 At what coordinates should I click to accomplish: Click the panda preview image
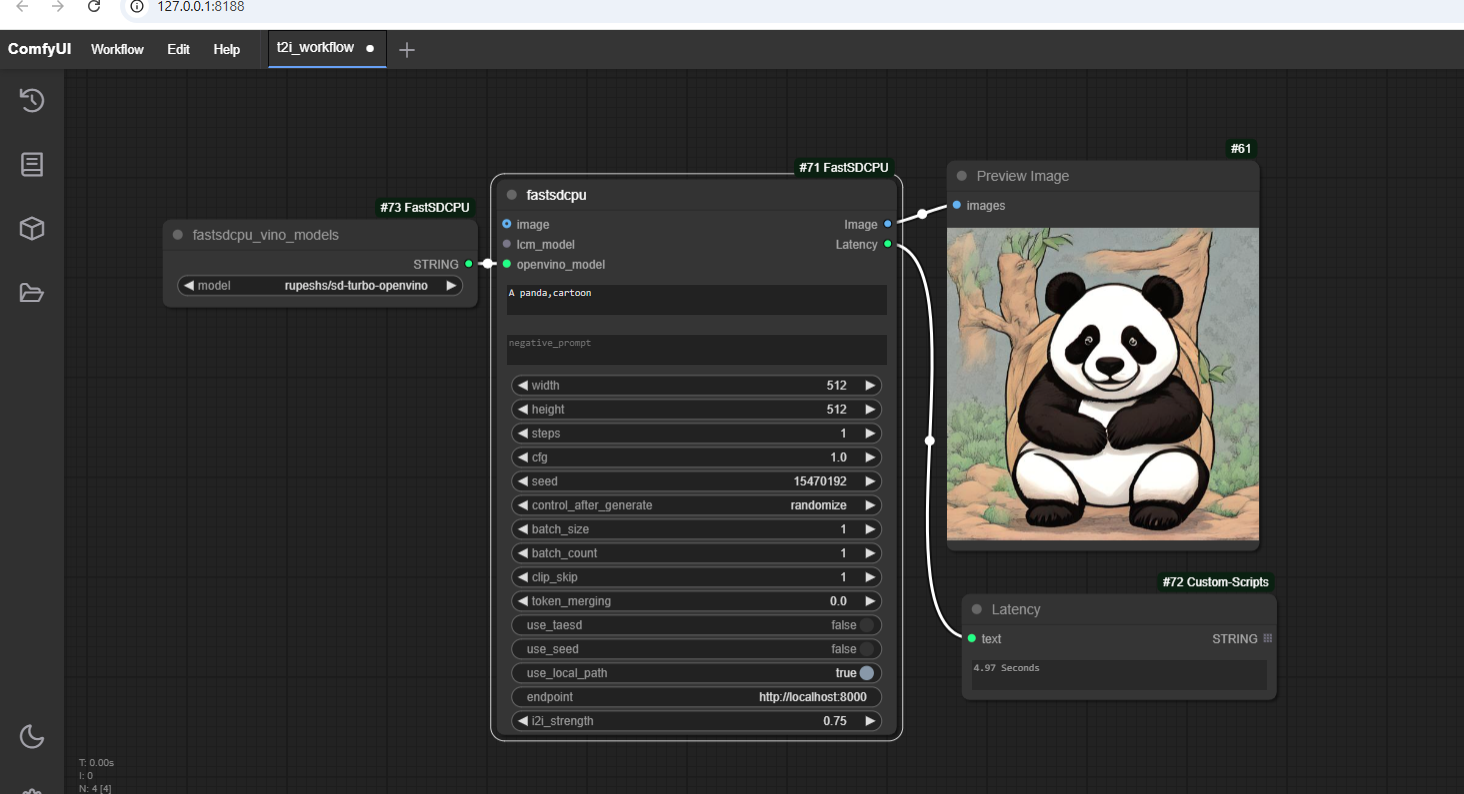1102,384
